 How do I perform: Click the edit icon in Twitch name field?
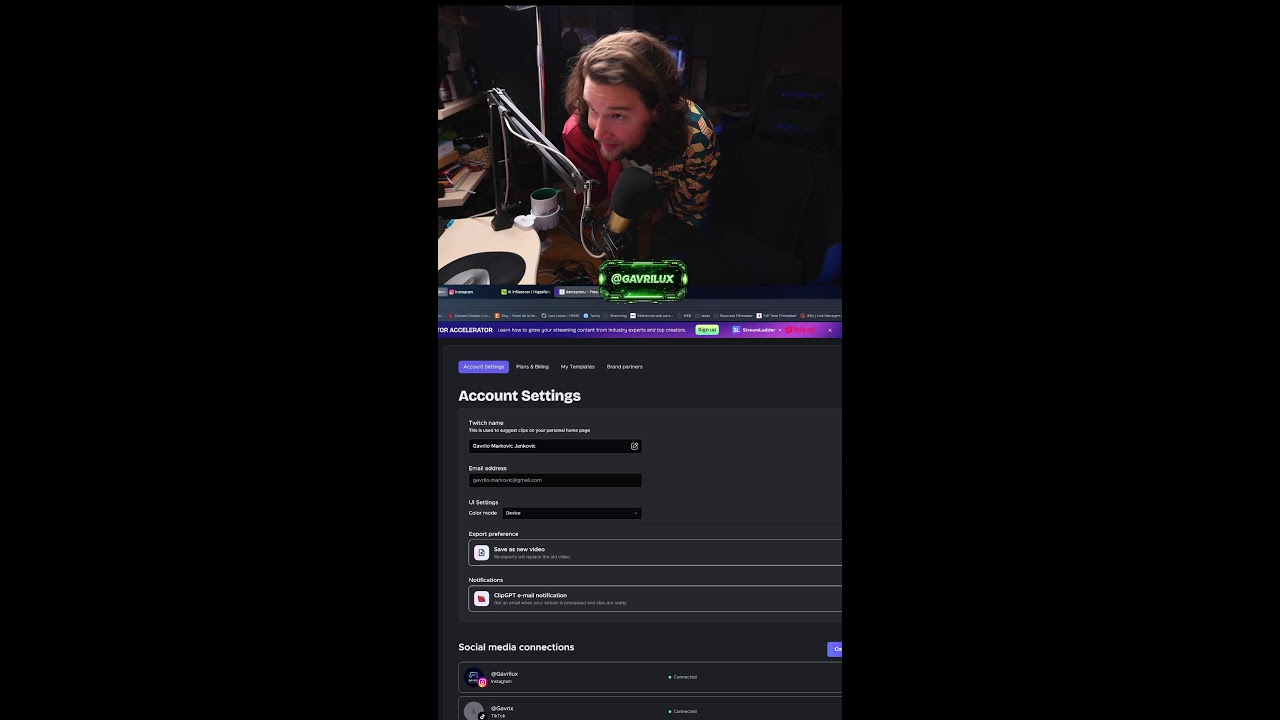(634, 446)
